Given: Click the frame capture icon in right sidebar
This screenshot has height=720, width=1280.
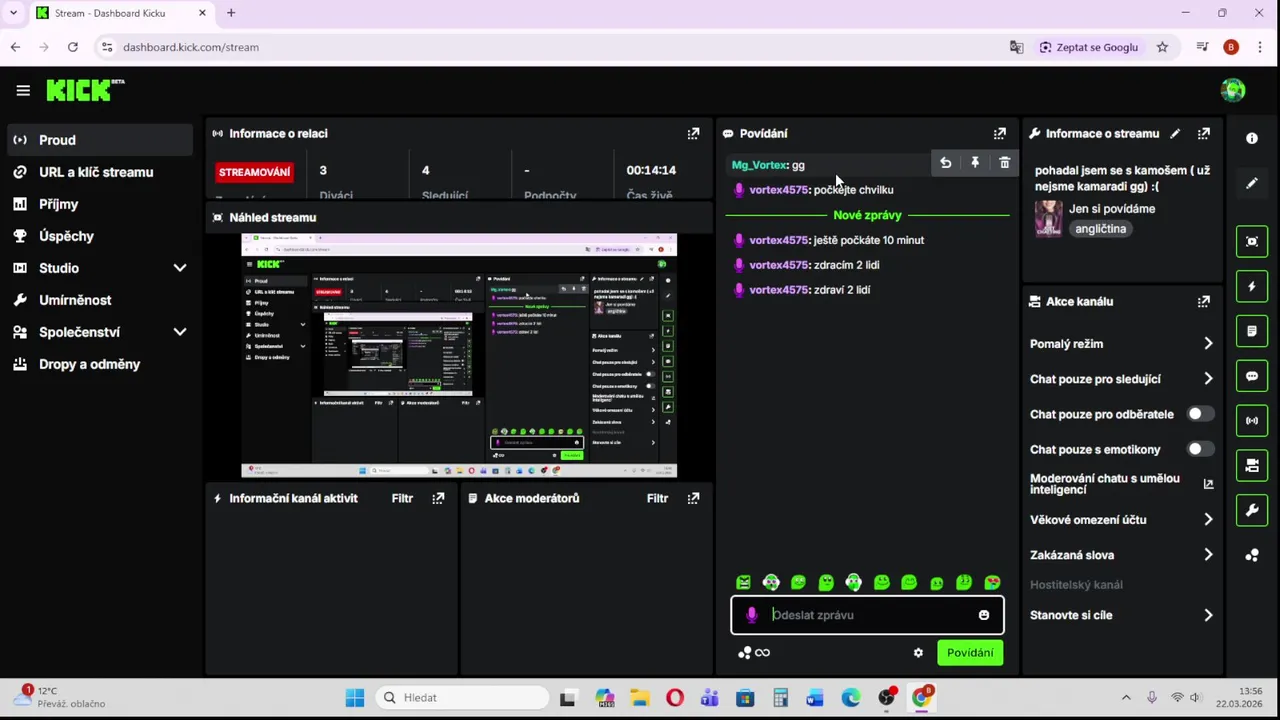Looking at the screenshot, I should click(x=1252, y=241).
